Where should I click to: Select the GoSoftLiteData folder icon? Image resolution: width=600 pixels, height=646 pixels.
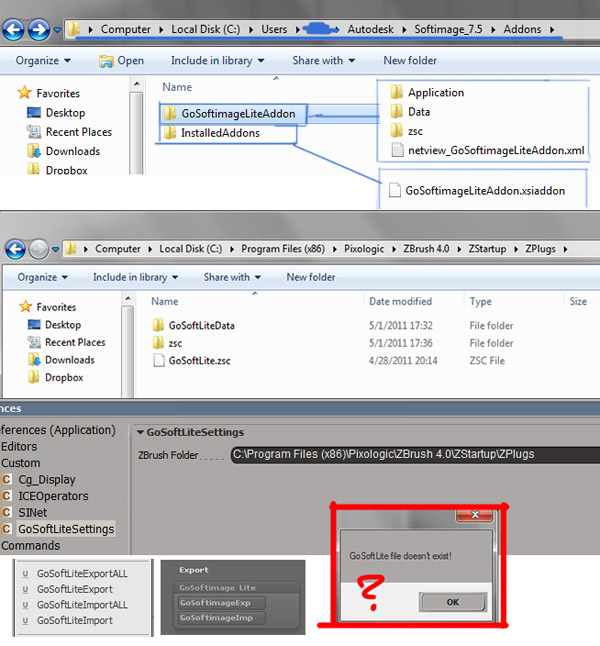pos(158,325)
